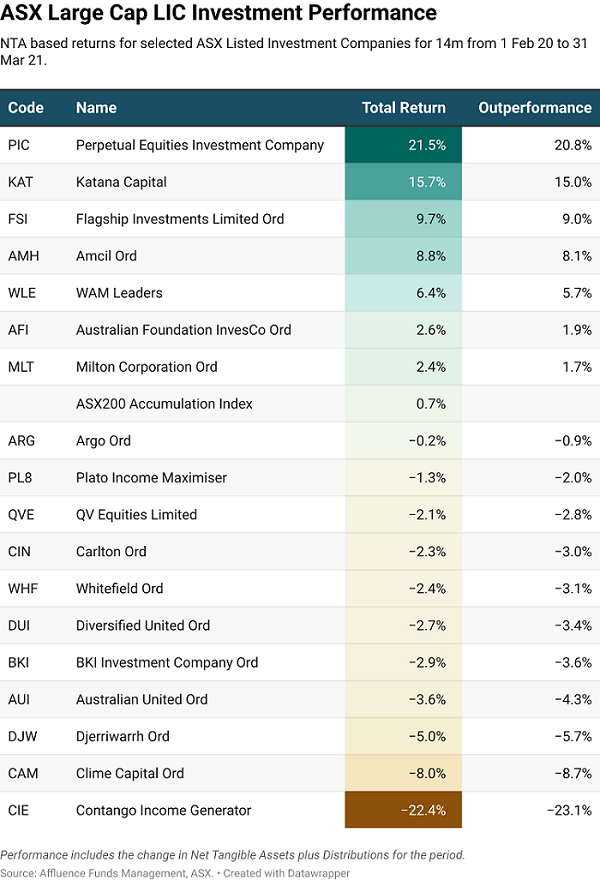
Task: Select Perpetual Equities Investment Company row name
Action: tap(200, 145)
